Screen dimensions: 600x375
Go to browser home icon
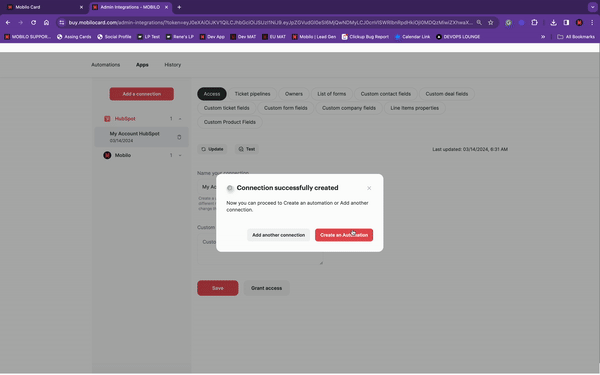(46, 23)
